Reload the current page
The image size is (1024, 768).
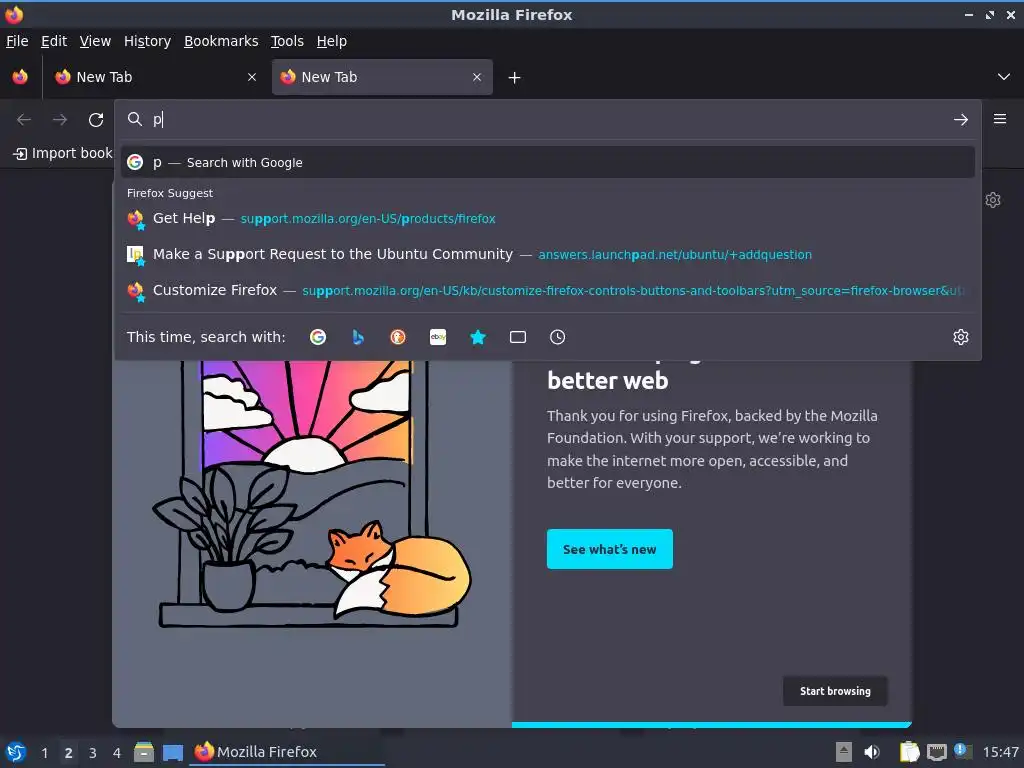(96, 120)
